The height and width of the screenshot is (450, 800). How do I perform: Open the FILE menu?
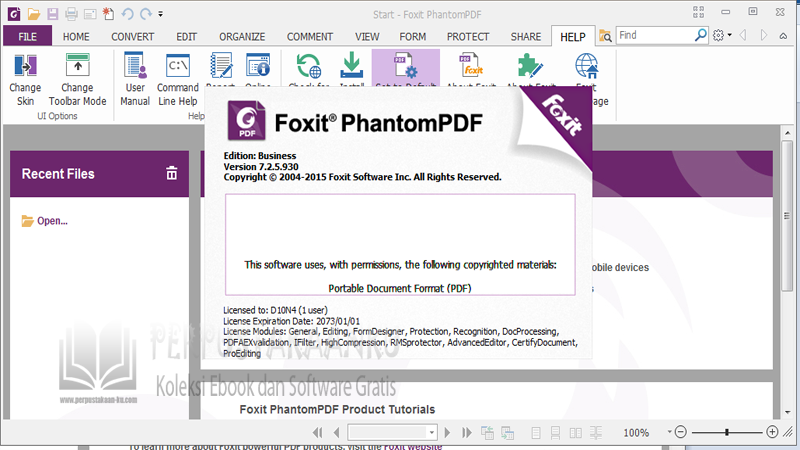(28, 37)
